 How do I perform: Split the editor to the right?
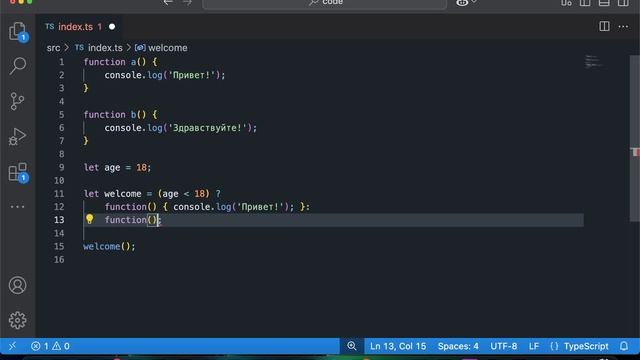604,27
